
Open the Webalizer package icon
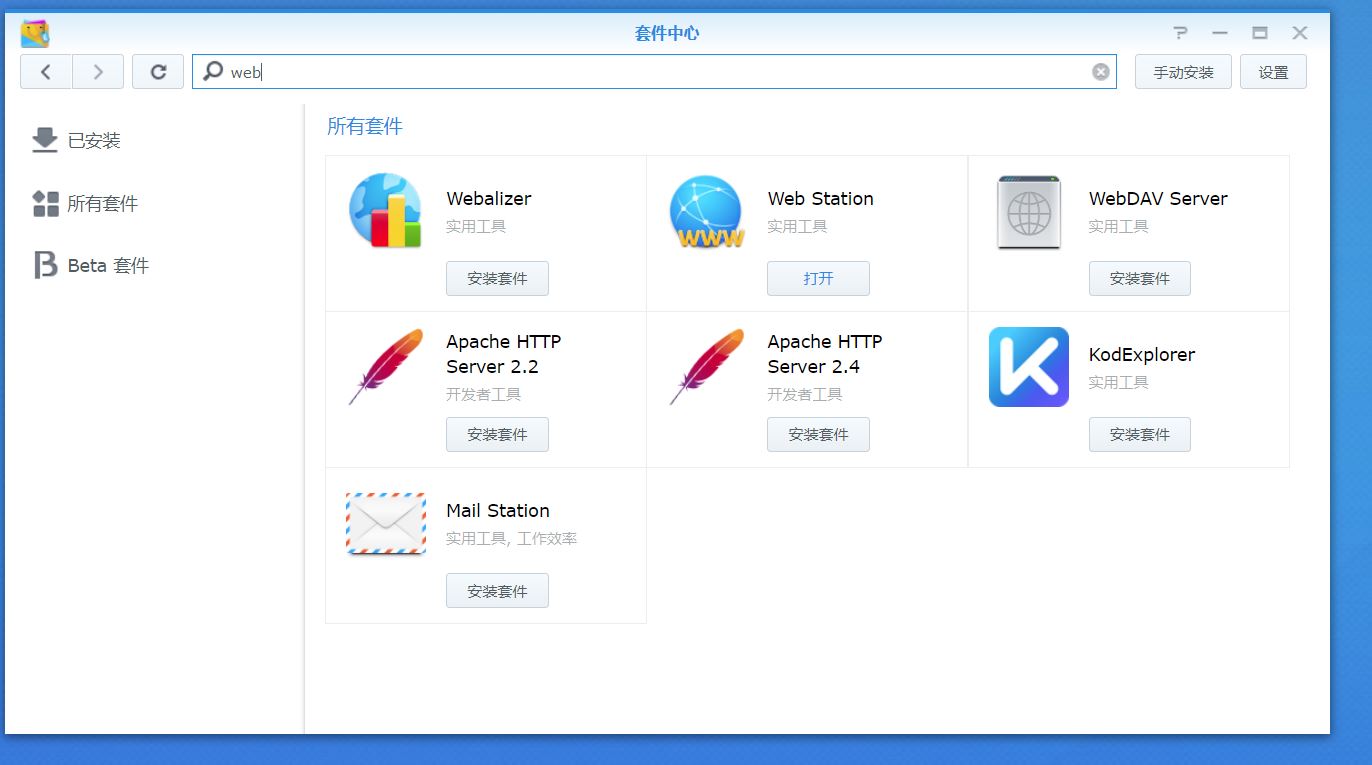click(x=385, y=210)
